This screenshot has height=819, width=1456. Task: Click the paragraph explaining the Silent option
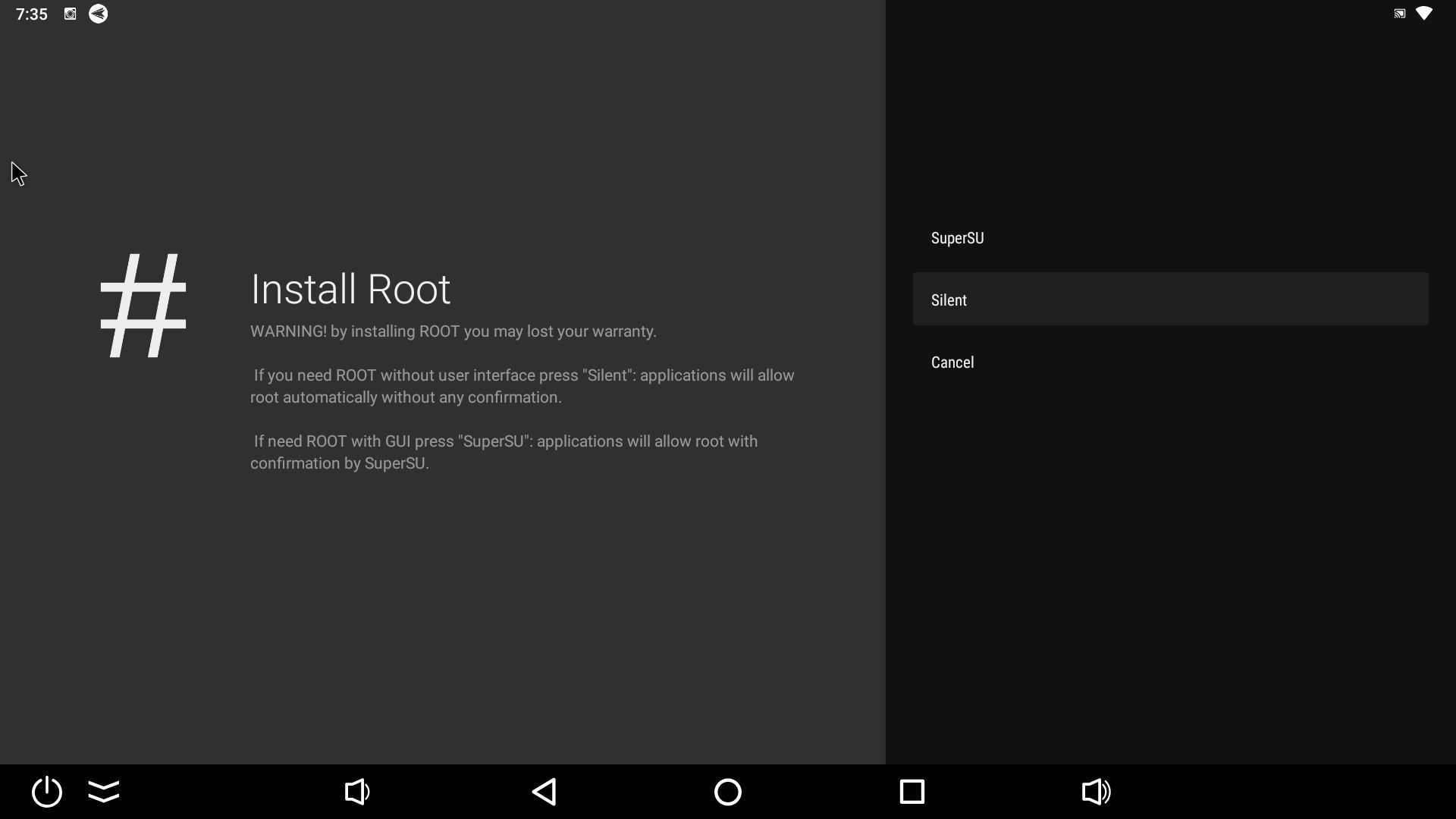522,386
